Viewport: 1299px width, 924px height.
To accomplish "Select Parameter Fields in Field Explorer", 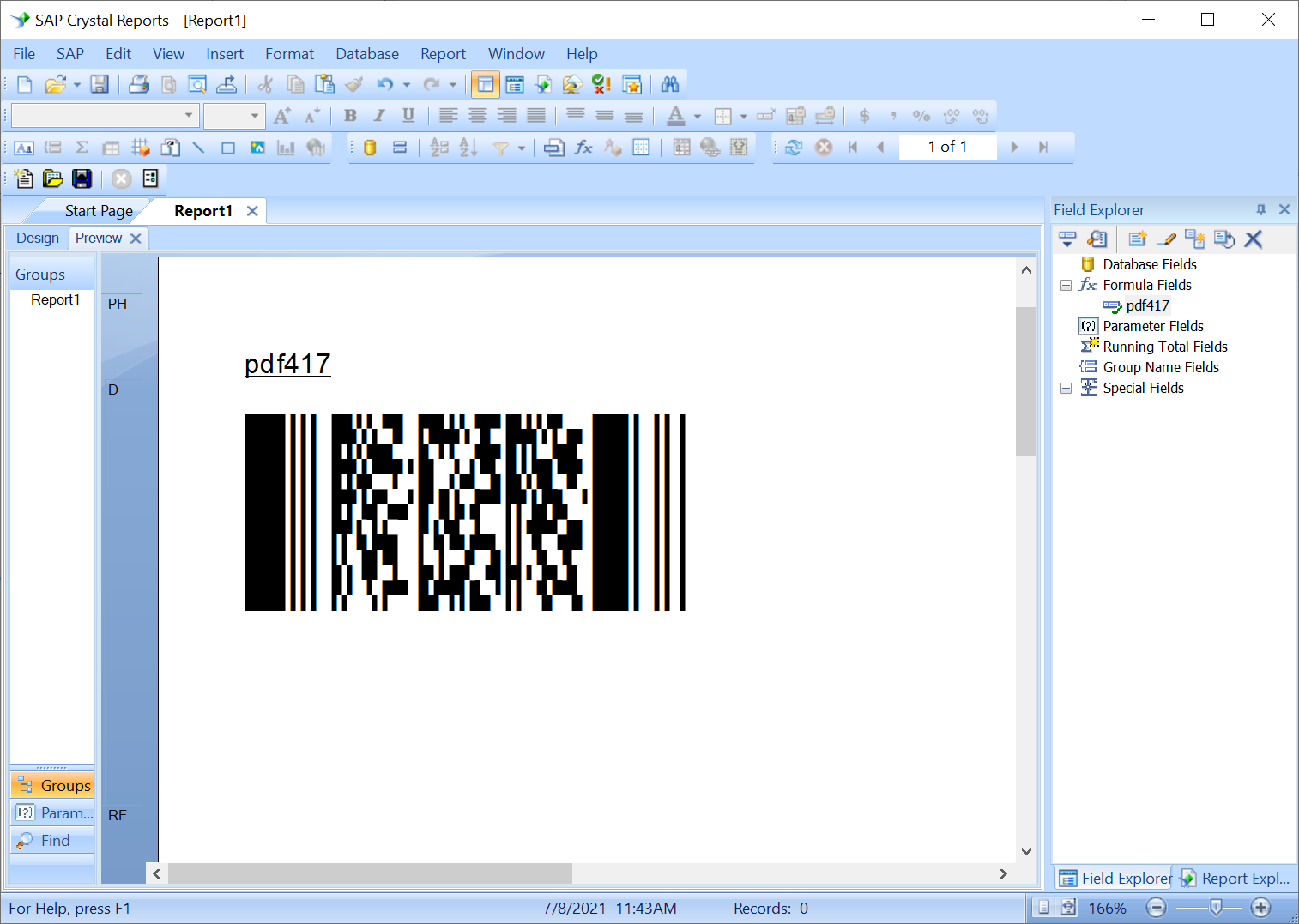I will click(x=1153, y=326).
